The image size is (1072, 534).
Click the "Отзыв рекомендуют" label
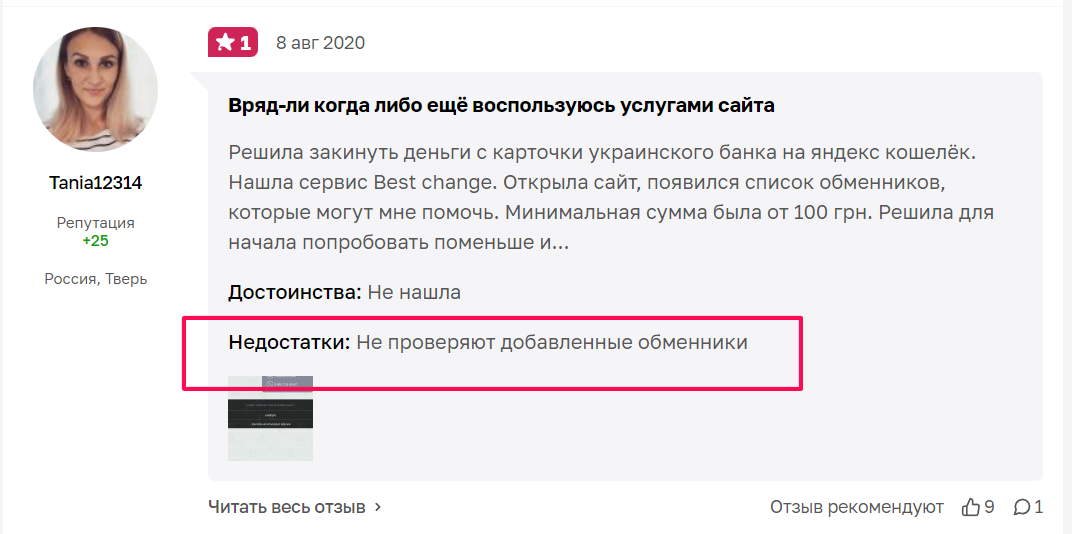point(856,507)
